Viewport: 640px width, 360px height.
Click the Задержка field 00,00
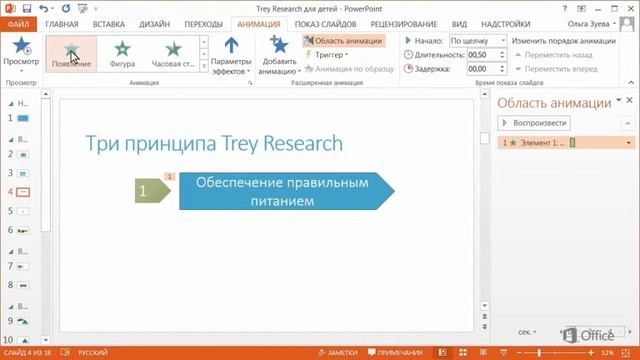click(483, 69)
